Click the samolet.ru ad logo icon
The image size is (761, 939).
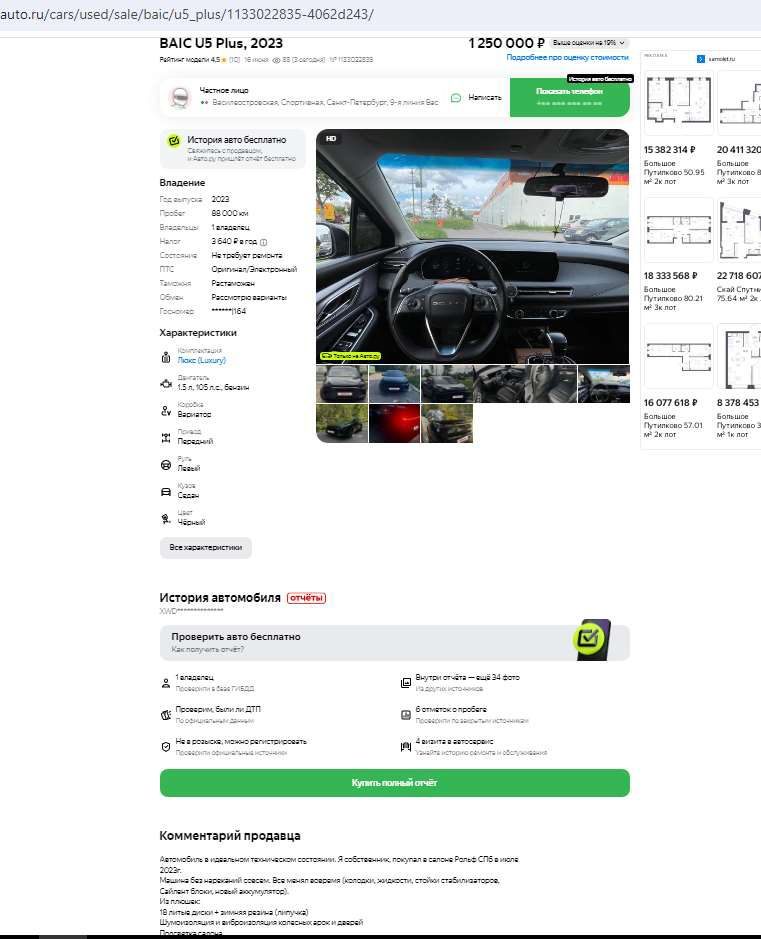coord(701,59)
